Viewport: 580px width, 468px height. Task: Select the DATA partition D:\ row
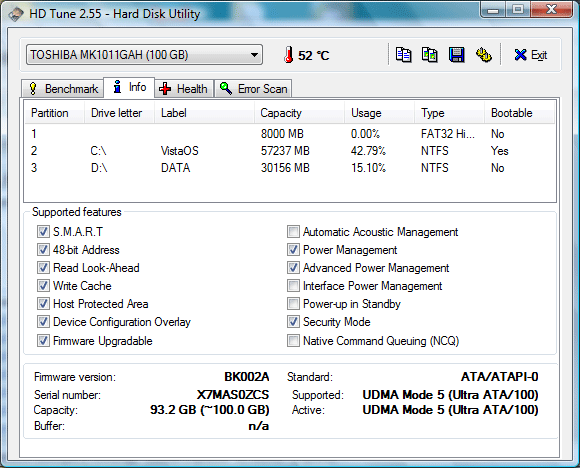pos(290,168)
